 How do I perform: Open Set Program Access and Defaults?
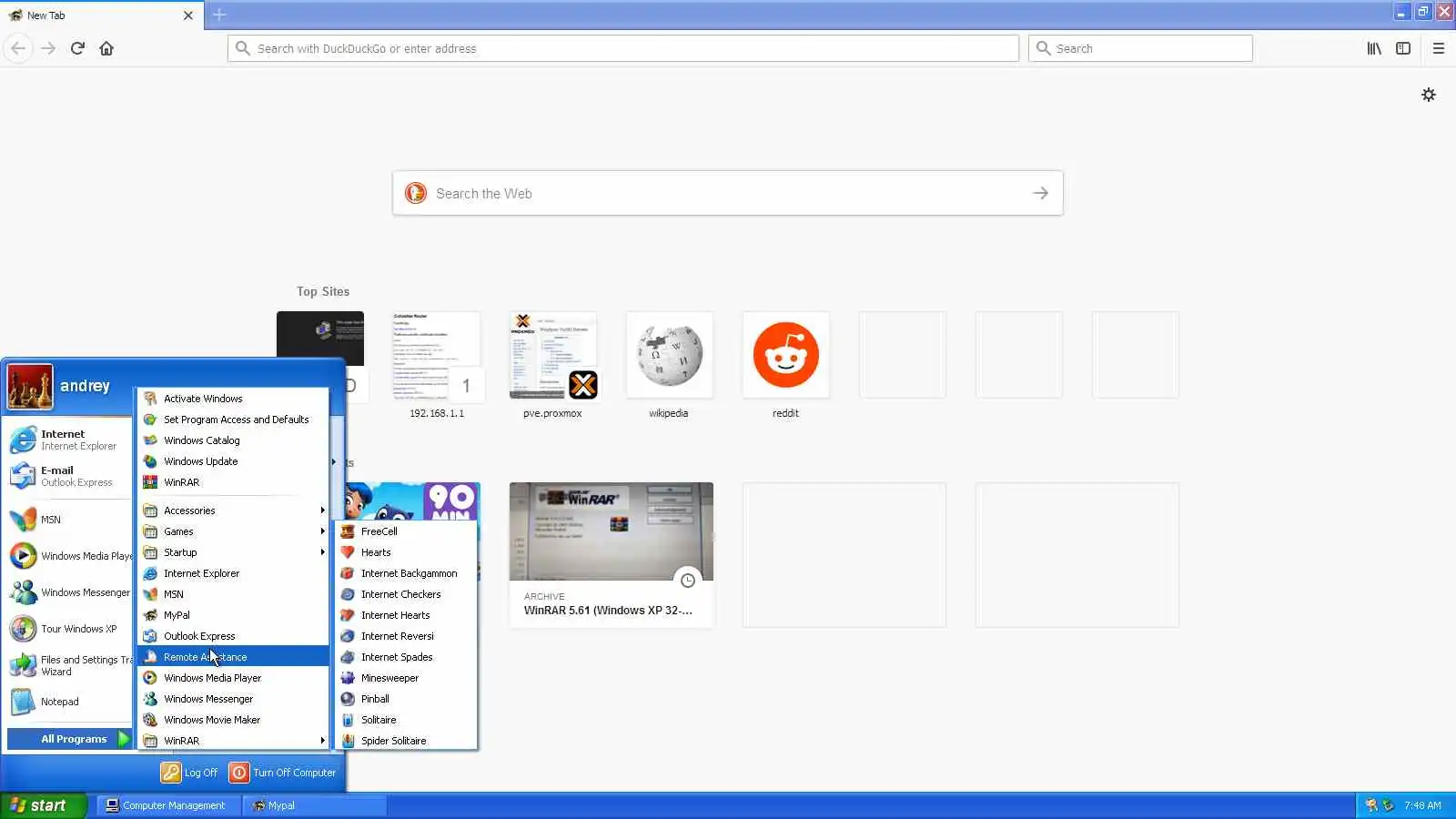pyautogui.click(x=233, y=420)
